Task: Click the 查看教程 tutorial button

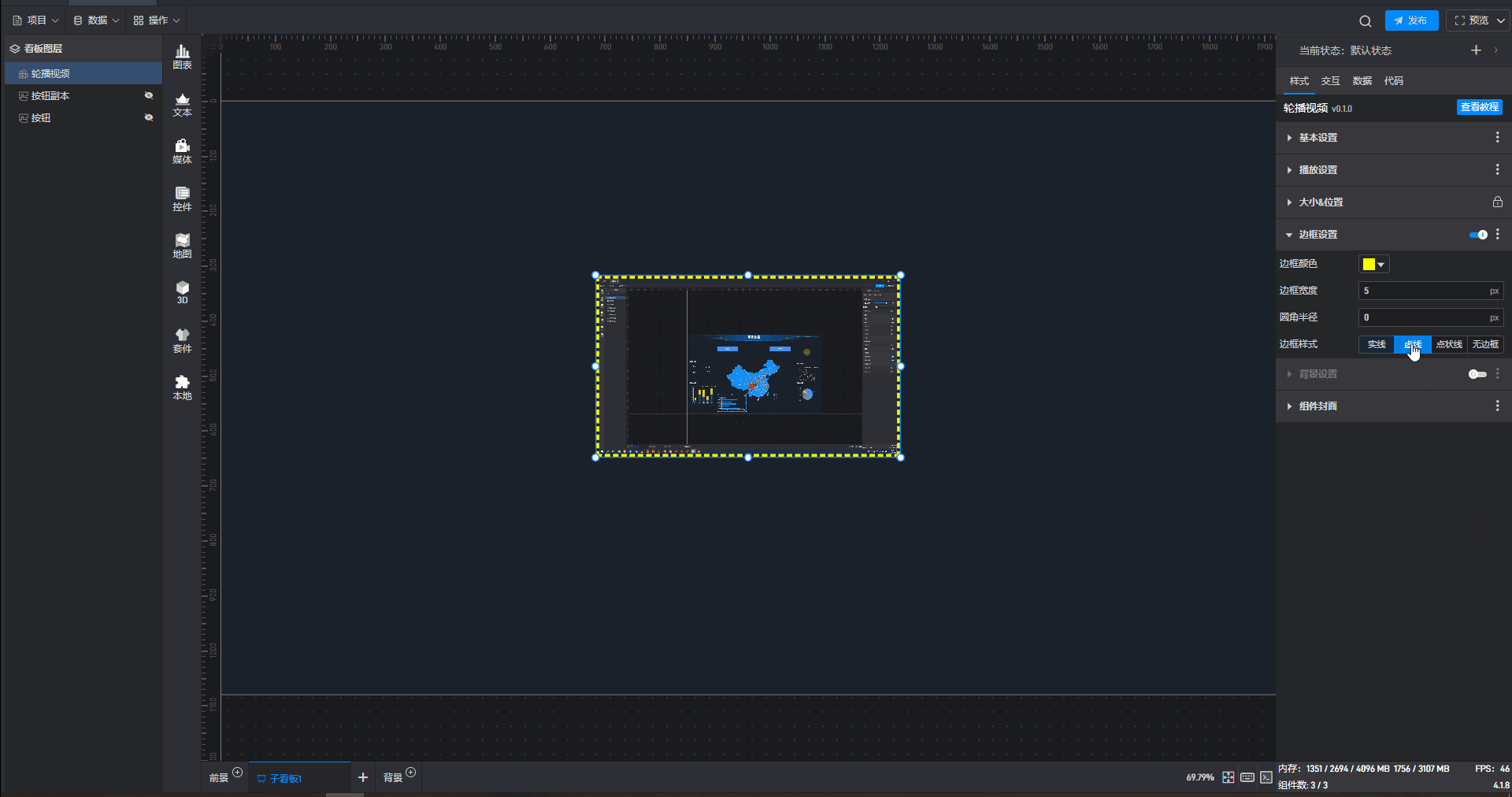Action: (1479, 107)
